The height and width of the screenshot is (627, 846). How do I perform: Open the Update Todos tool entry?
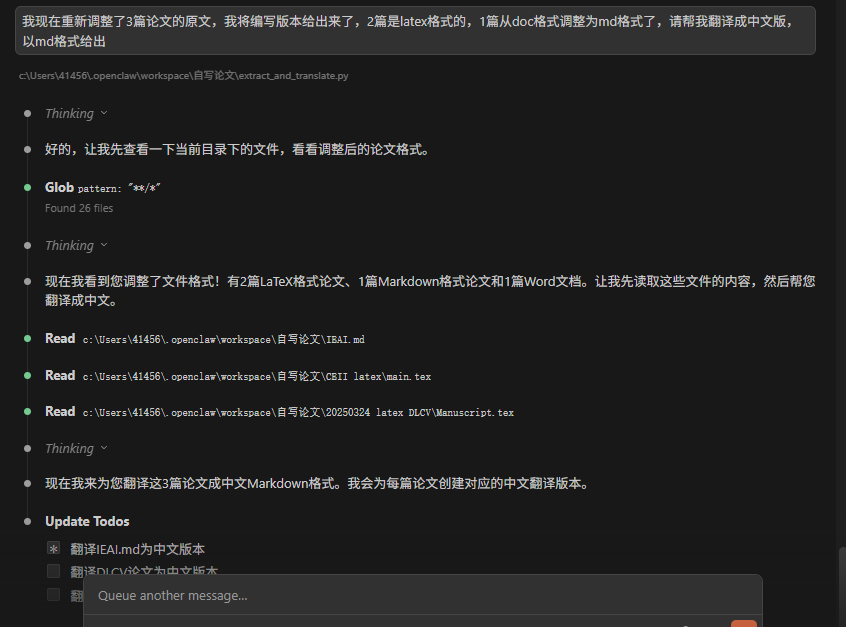(87, 521)
